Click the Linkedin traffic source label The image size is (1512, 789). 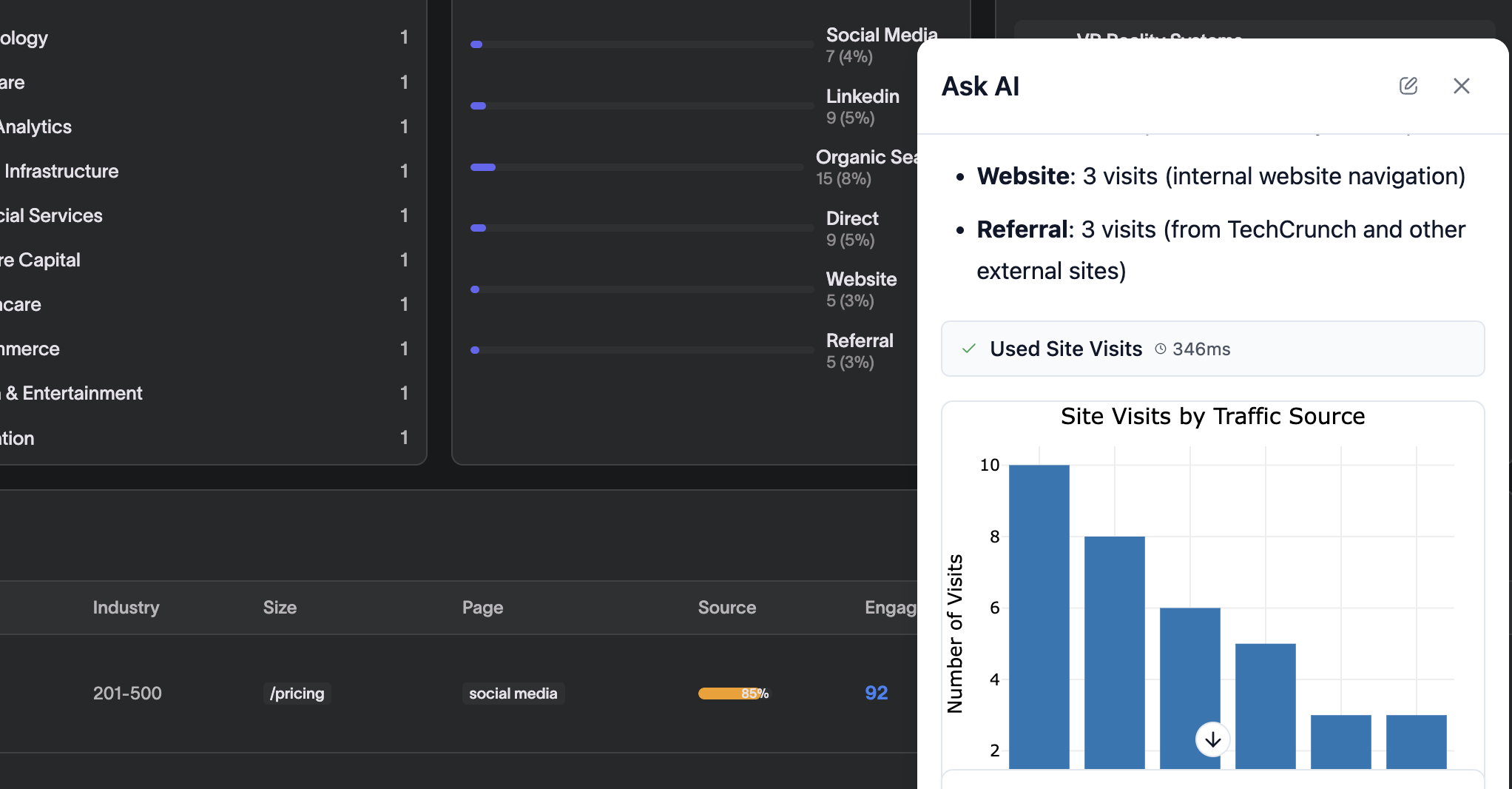(x=863, y=96)
